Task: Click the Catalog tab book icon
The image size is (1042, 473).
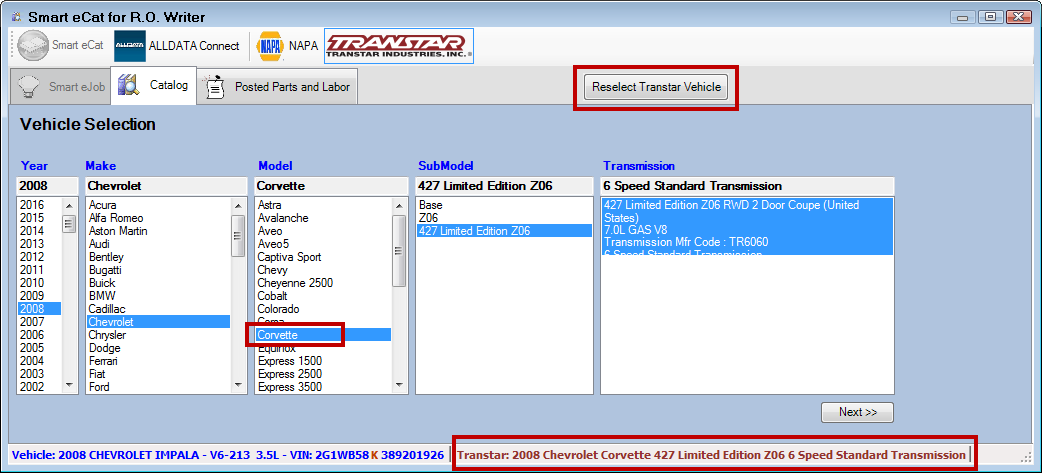Action: pyautogui.click(x=129, y=86)
